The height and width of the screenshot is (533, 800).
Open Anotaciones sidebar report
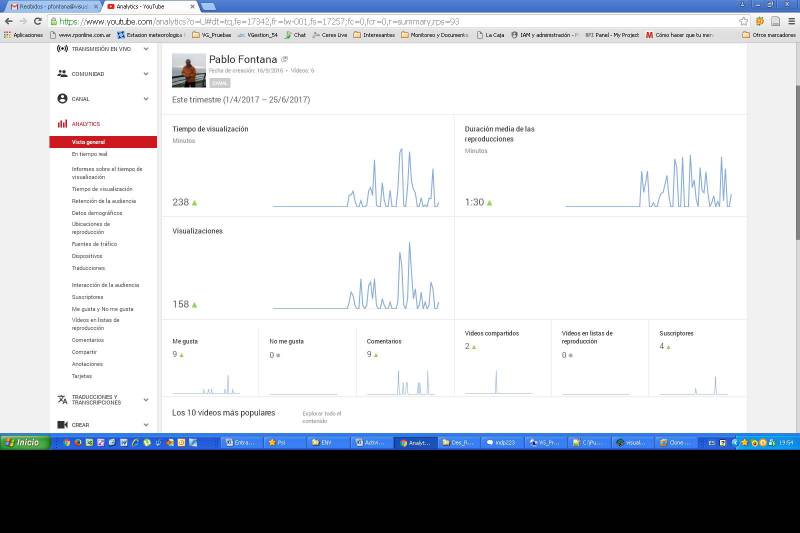[x=87, y=364]
